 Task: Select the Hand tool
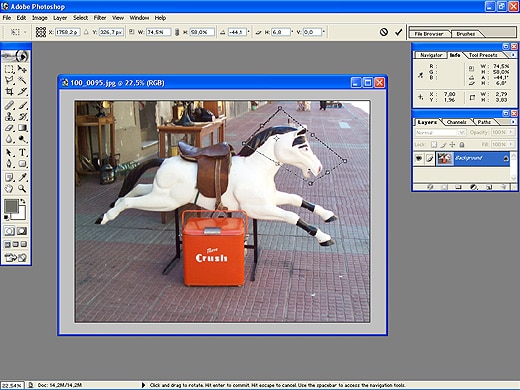click(x=9, y=189)
